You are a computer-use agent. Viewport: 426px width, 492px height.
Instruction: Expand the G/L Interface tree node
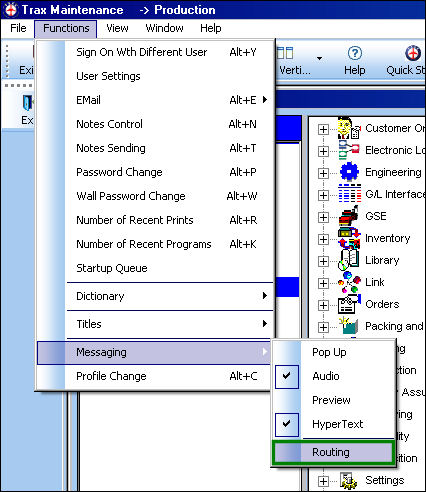tap(323, 195)
